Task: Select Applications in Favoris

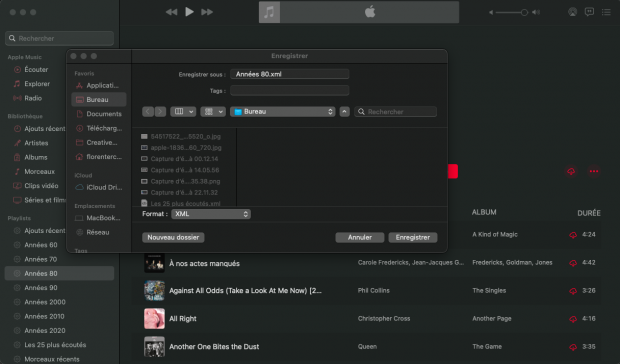Action: (x=99, y=85)
